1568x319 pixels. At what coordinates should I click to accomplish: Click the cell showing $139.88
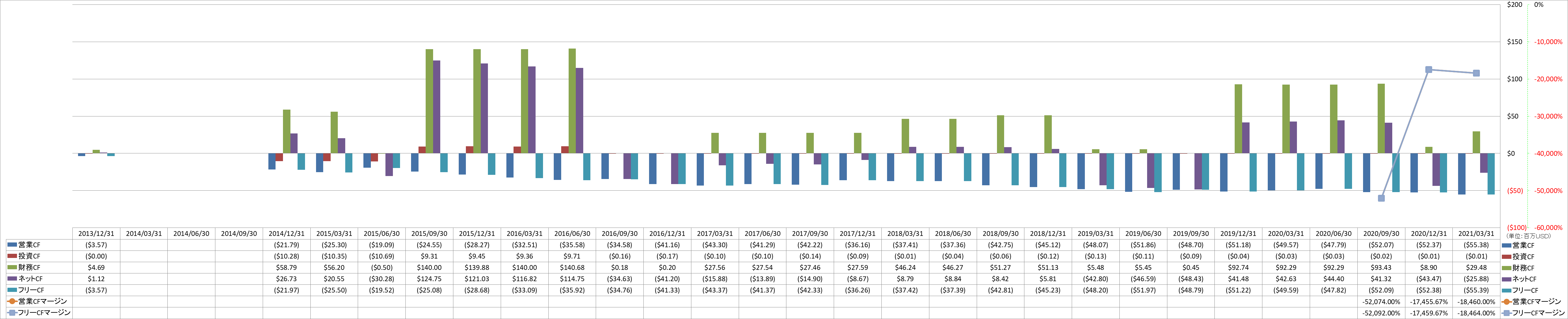[x=477, y=267]
